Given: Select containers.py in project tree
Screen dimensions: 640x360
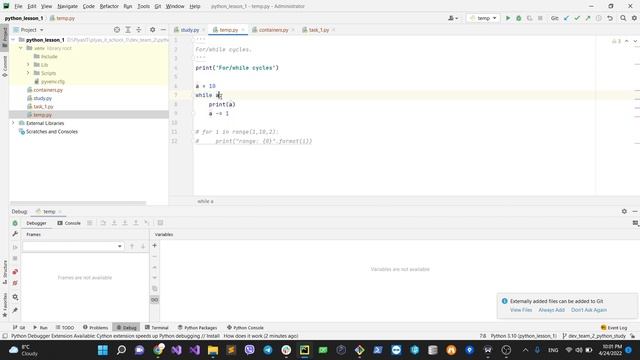Looking at the screenshot, I should coord(48,90).
